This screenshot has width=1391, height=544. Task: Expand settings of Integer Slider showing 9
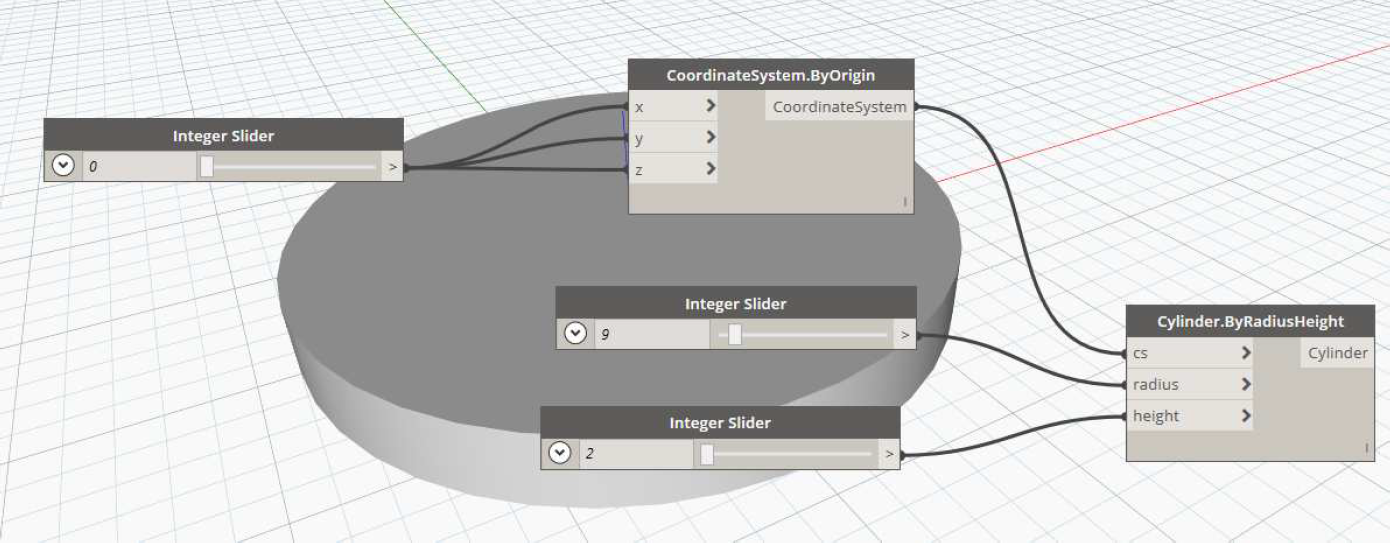pyautogui.click(x=576, y=335)
